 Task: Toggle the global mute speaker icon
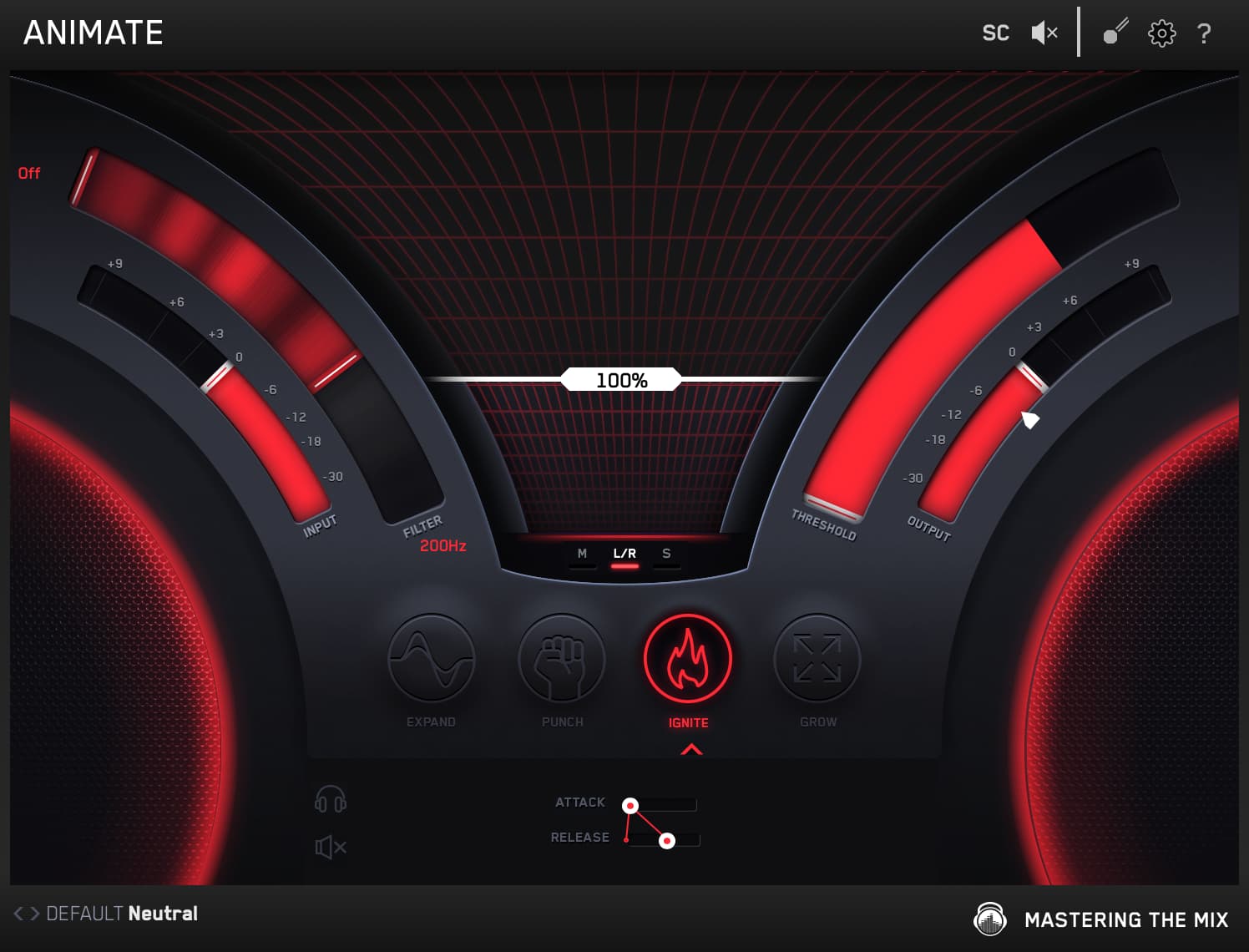pos(1044,33)
